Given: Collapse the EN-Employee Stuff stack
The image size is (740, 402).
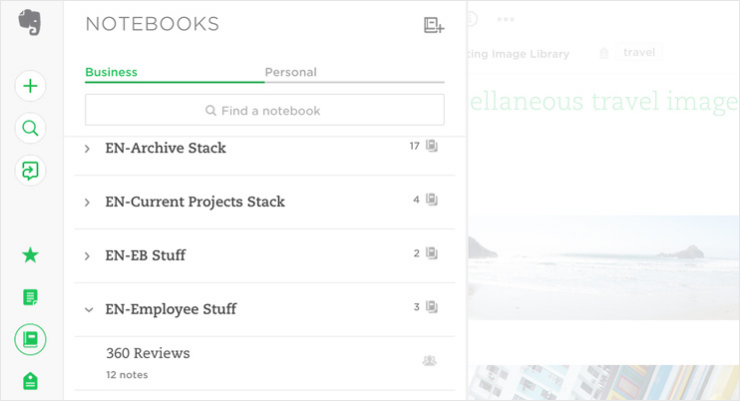Looking at the screenshot, I should coord(88,310).
